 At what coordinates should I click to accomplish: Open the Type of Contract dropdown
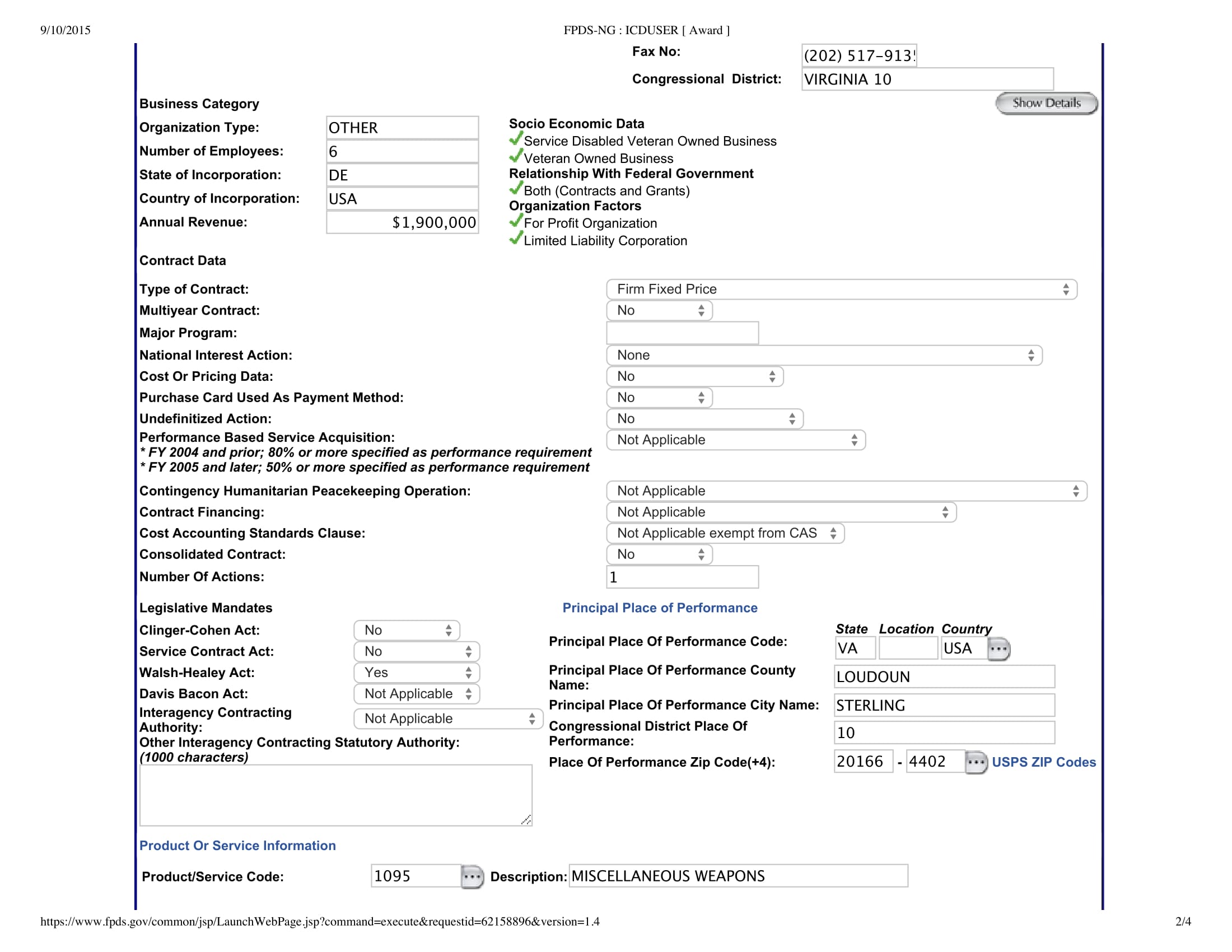841,290
